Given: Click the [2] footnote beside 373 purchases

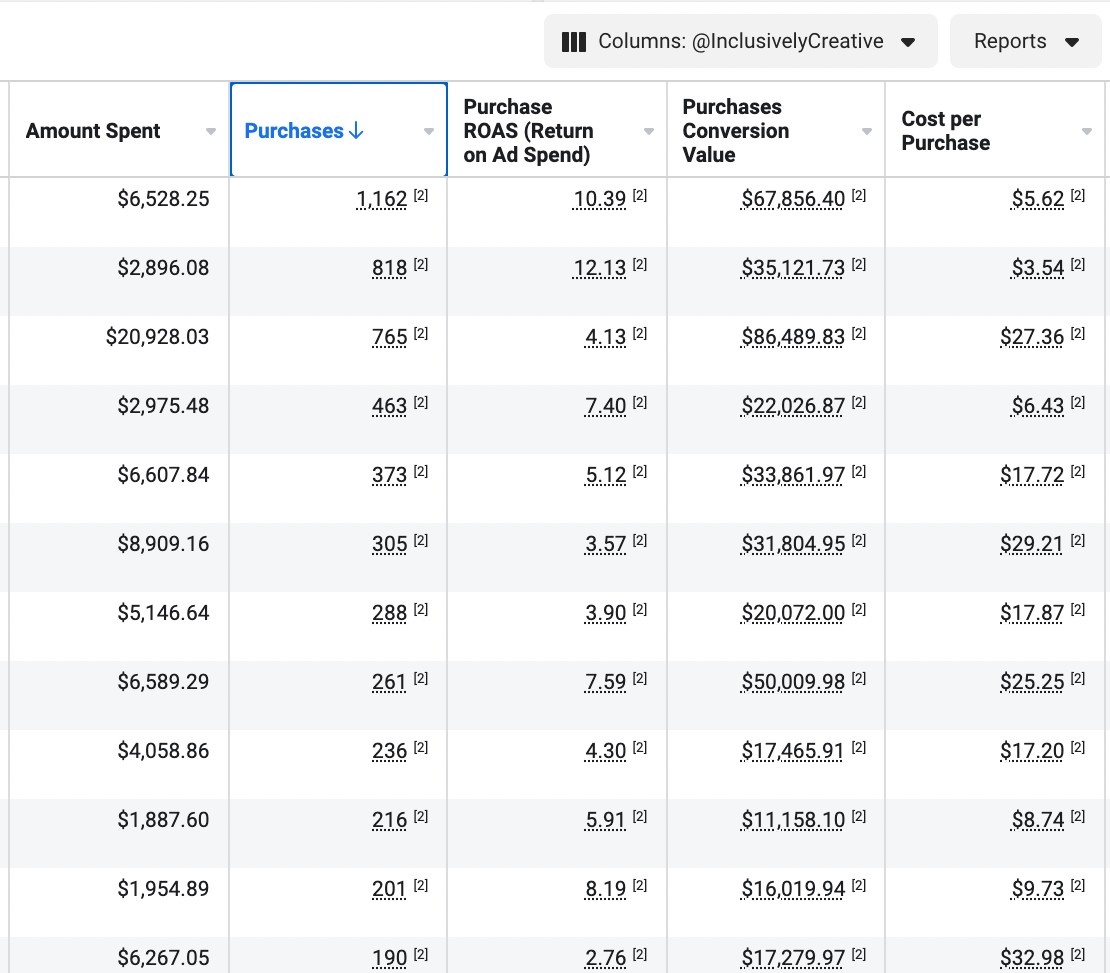Looking at the screenshot, I should [421, 472].
